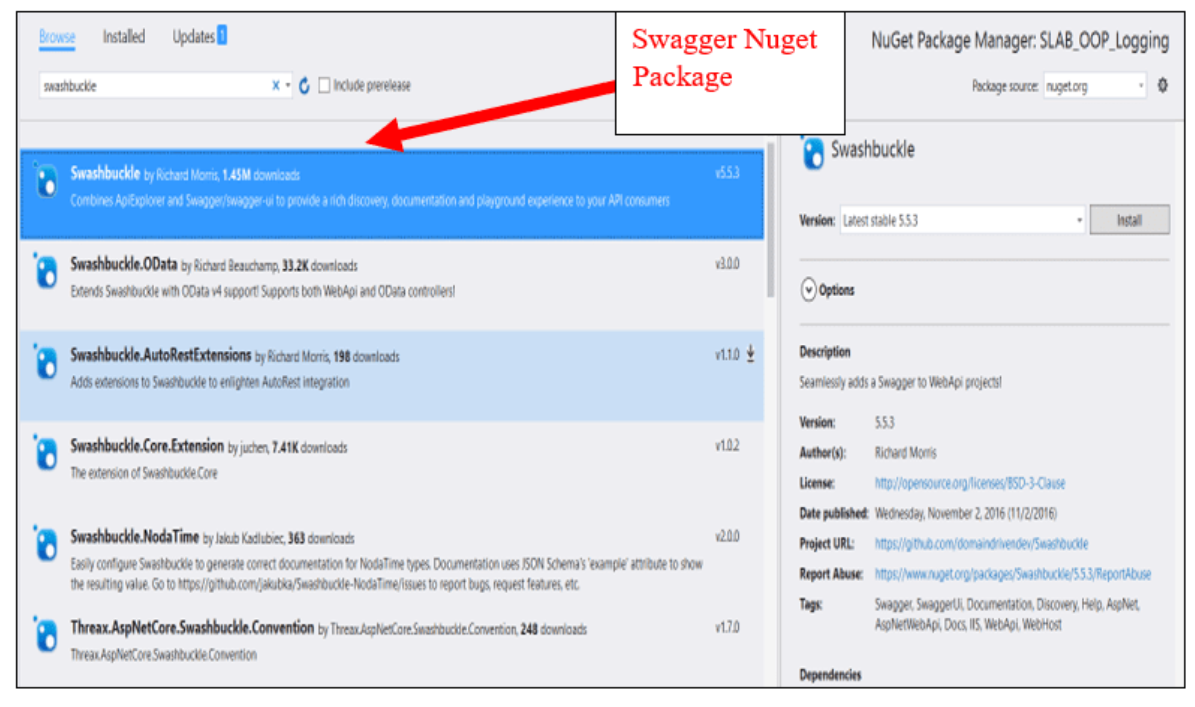This screenshot has height=707, width=1195.
Task: Switch to the Installed tab
Action: [123, 36]
